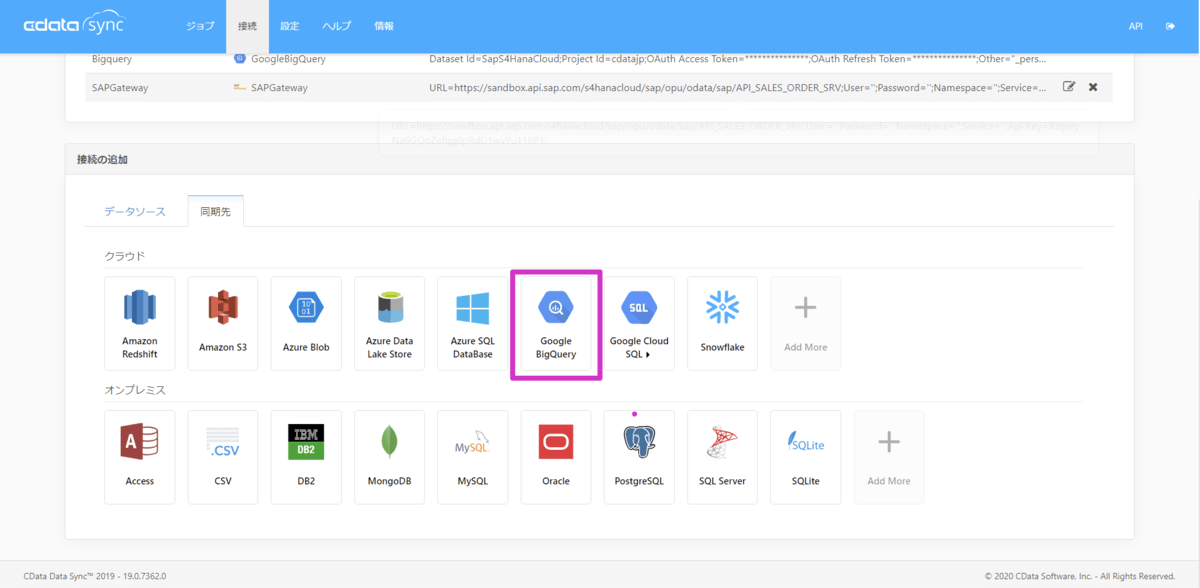Choose the Amazon S3 destination tile
Image resolution: width=1200 pixels, height=588 pixels.
click(x=223, y=323)
